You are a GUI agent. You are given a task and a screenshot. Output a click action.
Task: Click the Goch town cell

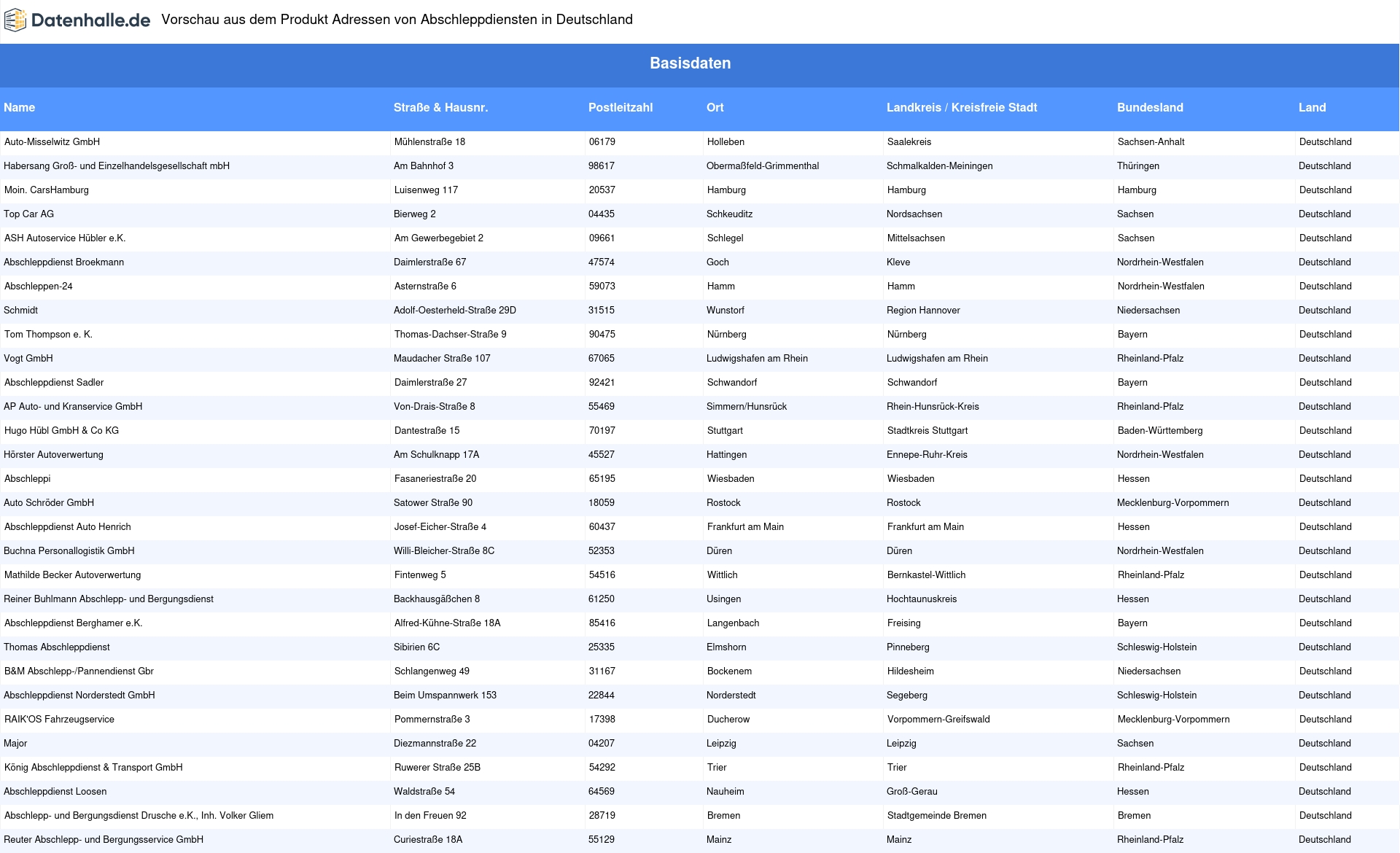[x=717, y=262]
